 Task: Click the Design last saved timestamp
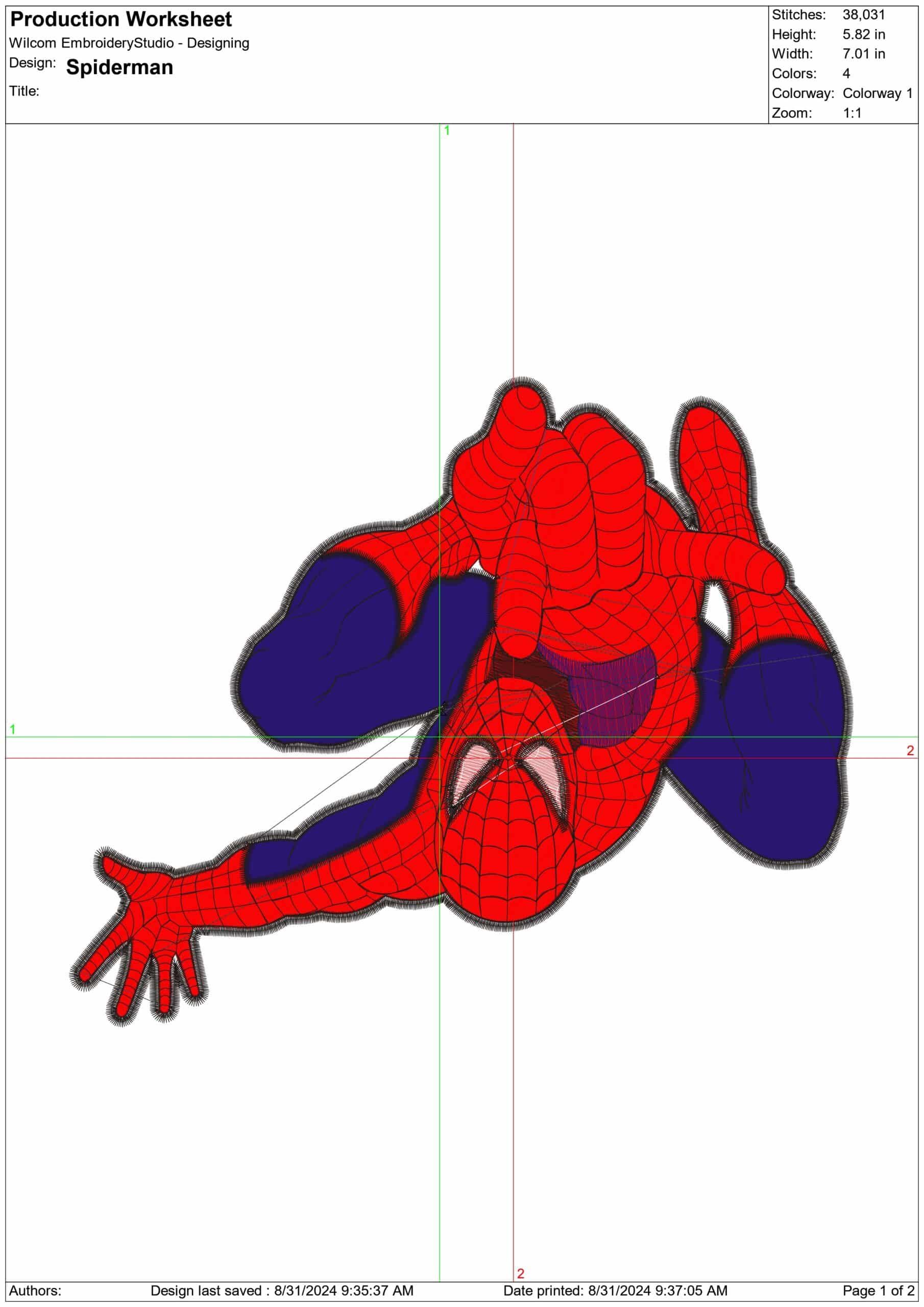pyautogui.click(x=282, y=1291)
